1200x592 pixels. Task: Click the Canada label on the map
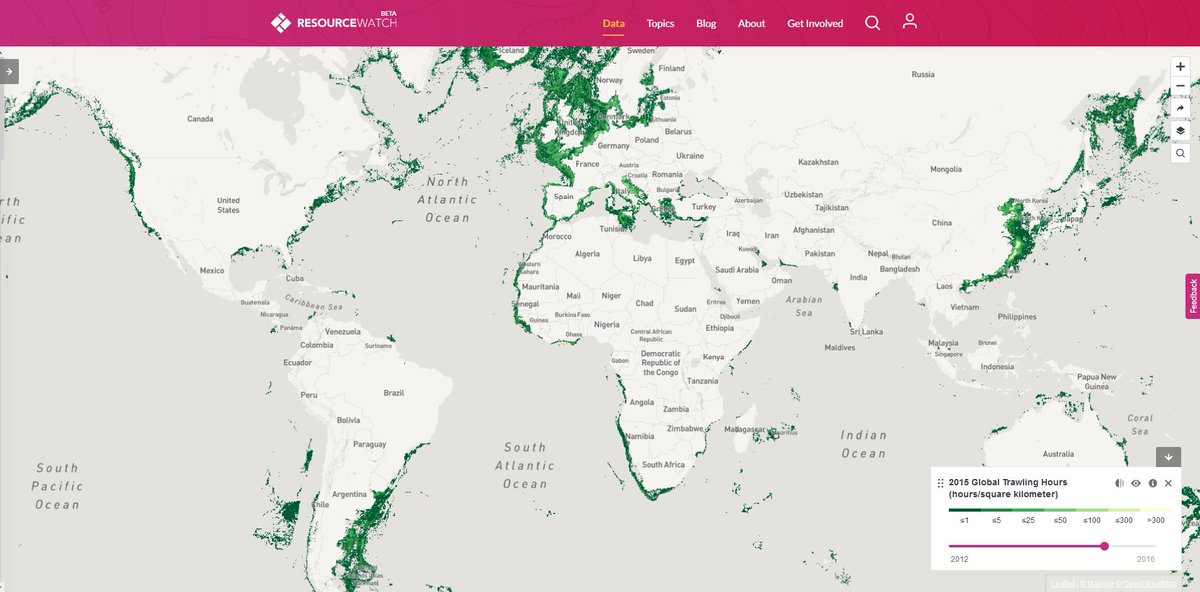[x=201, y=119]
